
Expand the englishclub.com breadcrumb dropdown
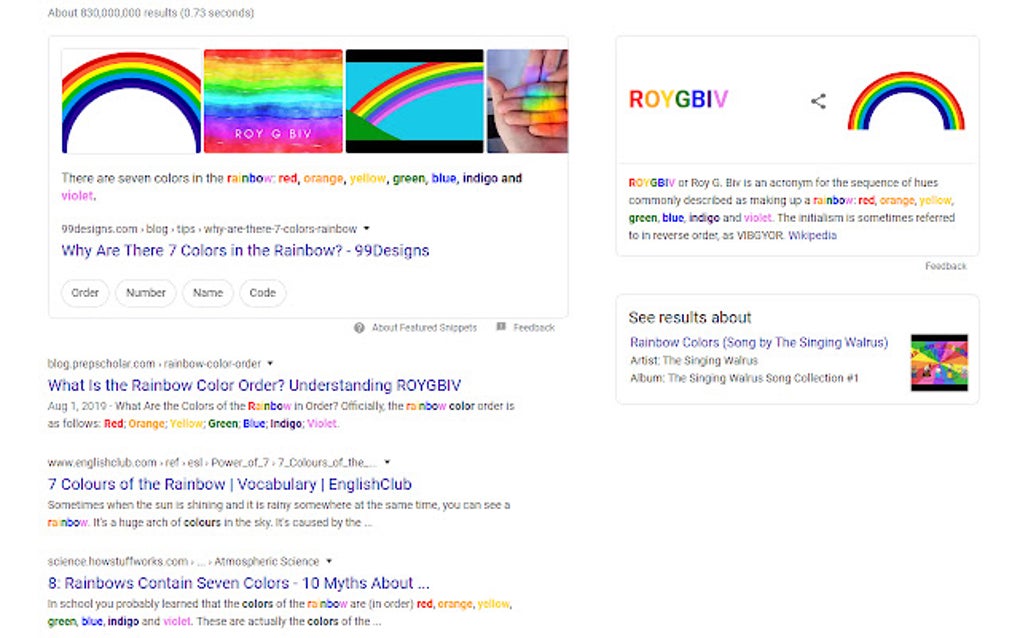(387, 462)
